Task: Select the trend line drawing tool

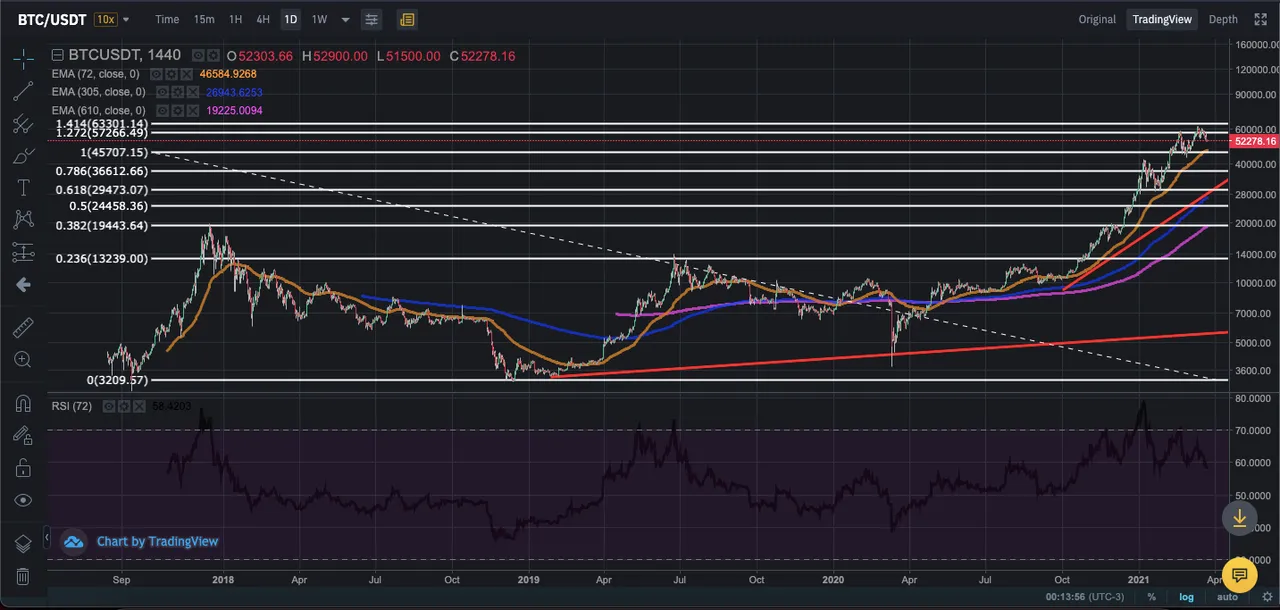Action: [23, 92]
